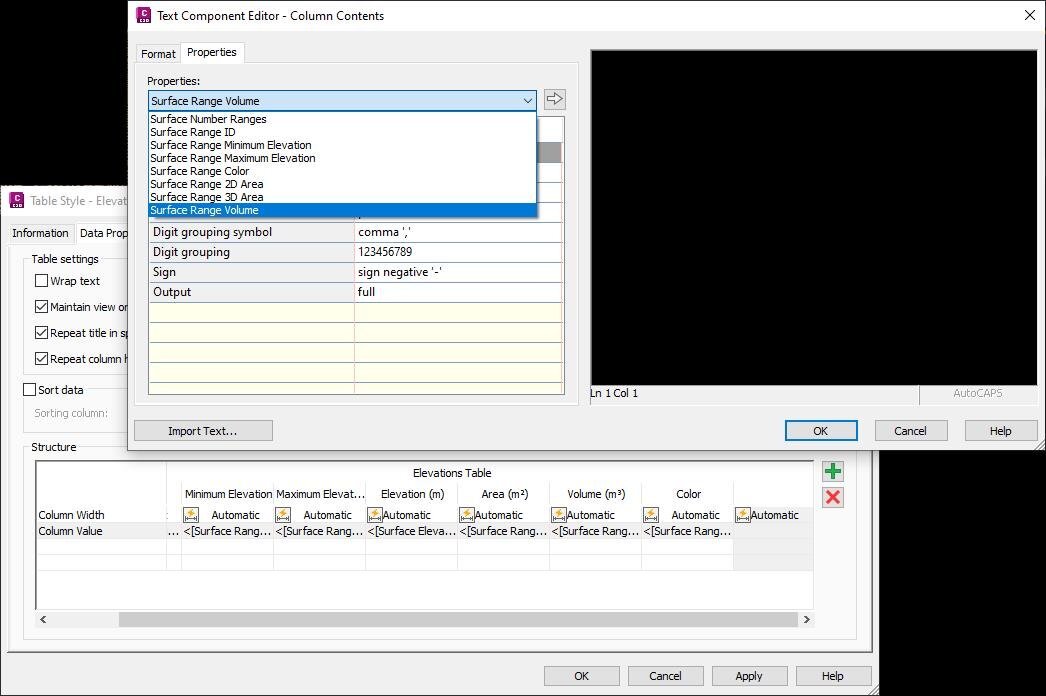
Task: Choose Surface Range Maximum Elevation option
Action: coord(342,158)
